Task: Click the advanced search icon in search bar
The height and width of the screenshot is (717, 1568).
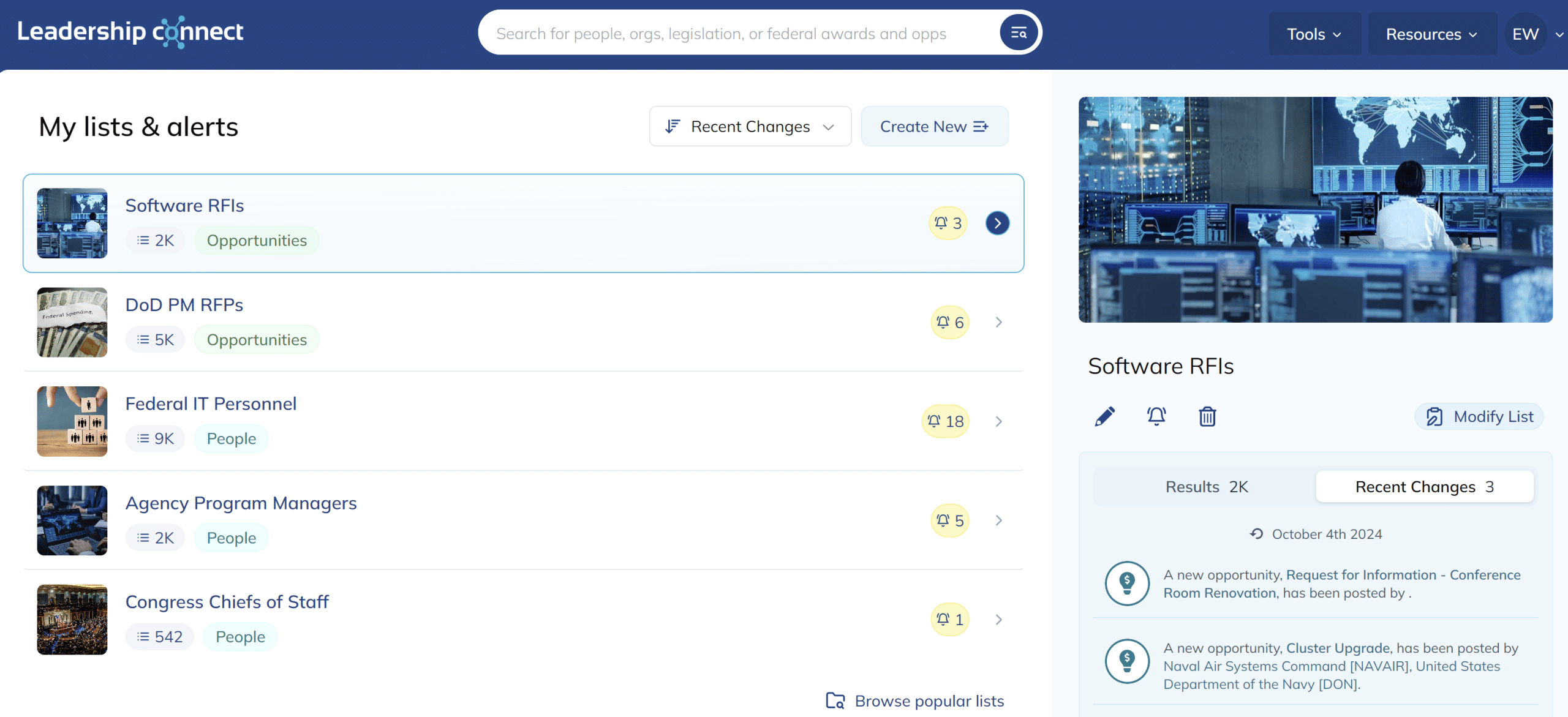Action: (1019, 33)
